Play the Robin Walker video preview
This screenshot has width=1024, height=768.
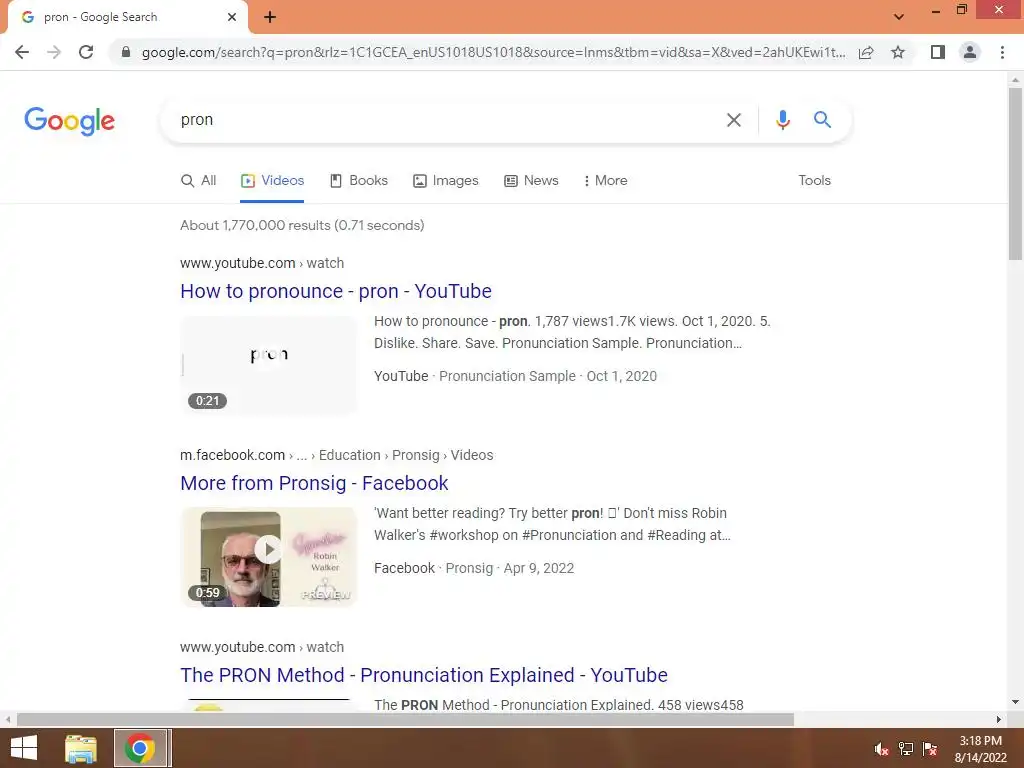coord(268,557)
